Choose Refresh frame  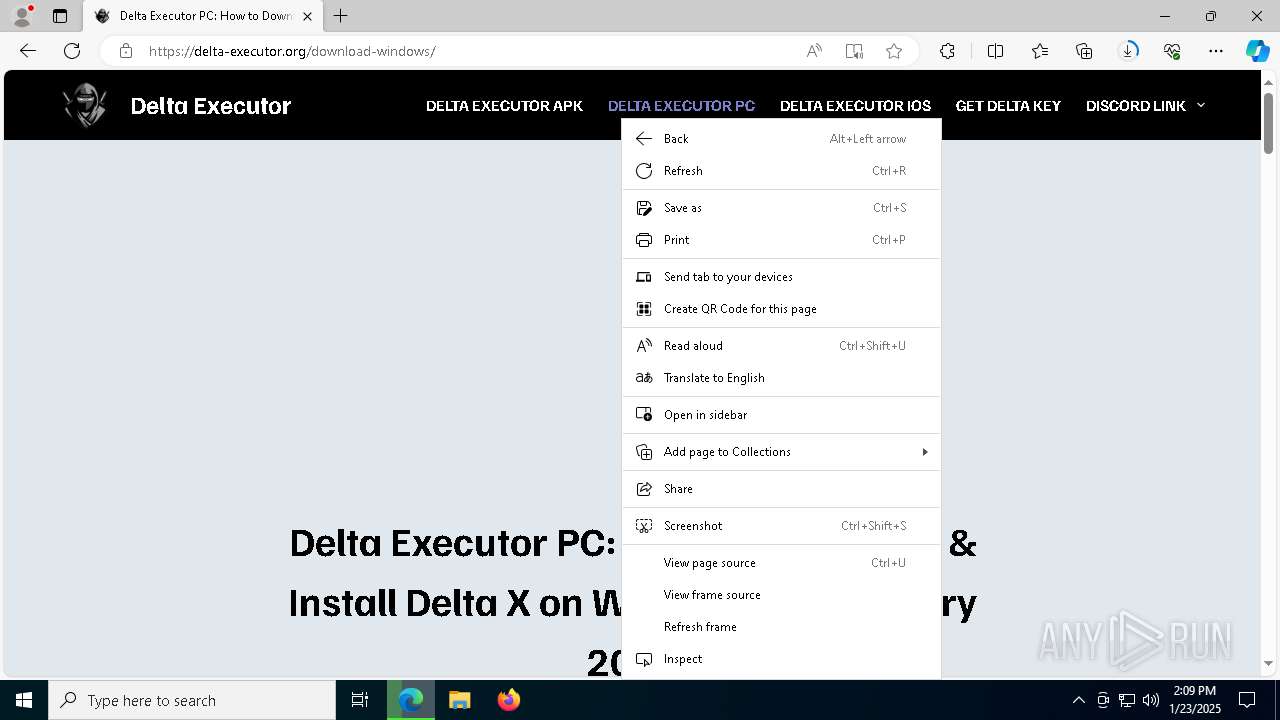coord(781,627)
